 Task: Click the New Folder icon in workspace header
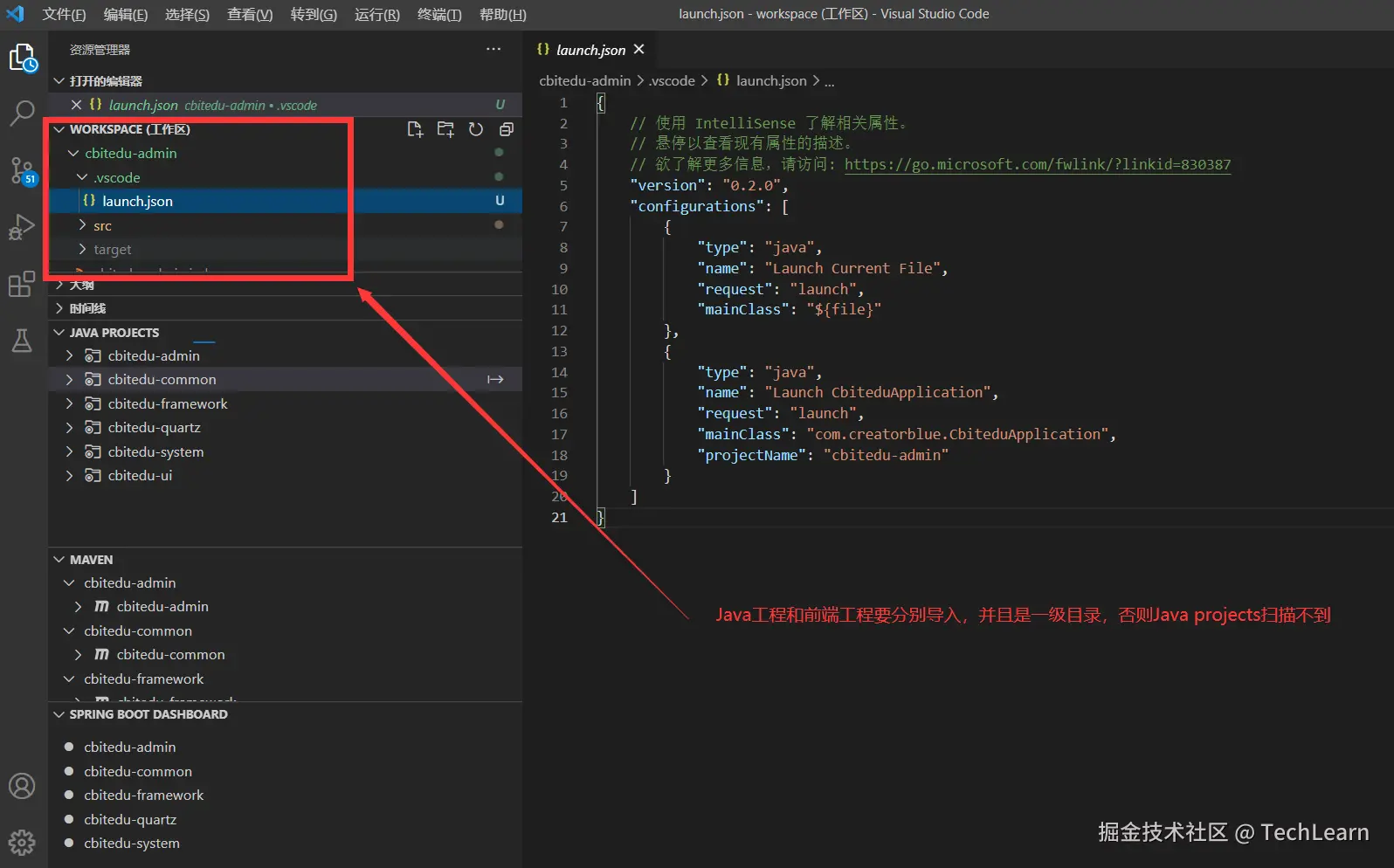click(445, 129)
